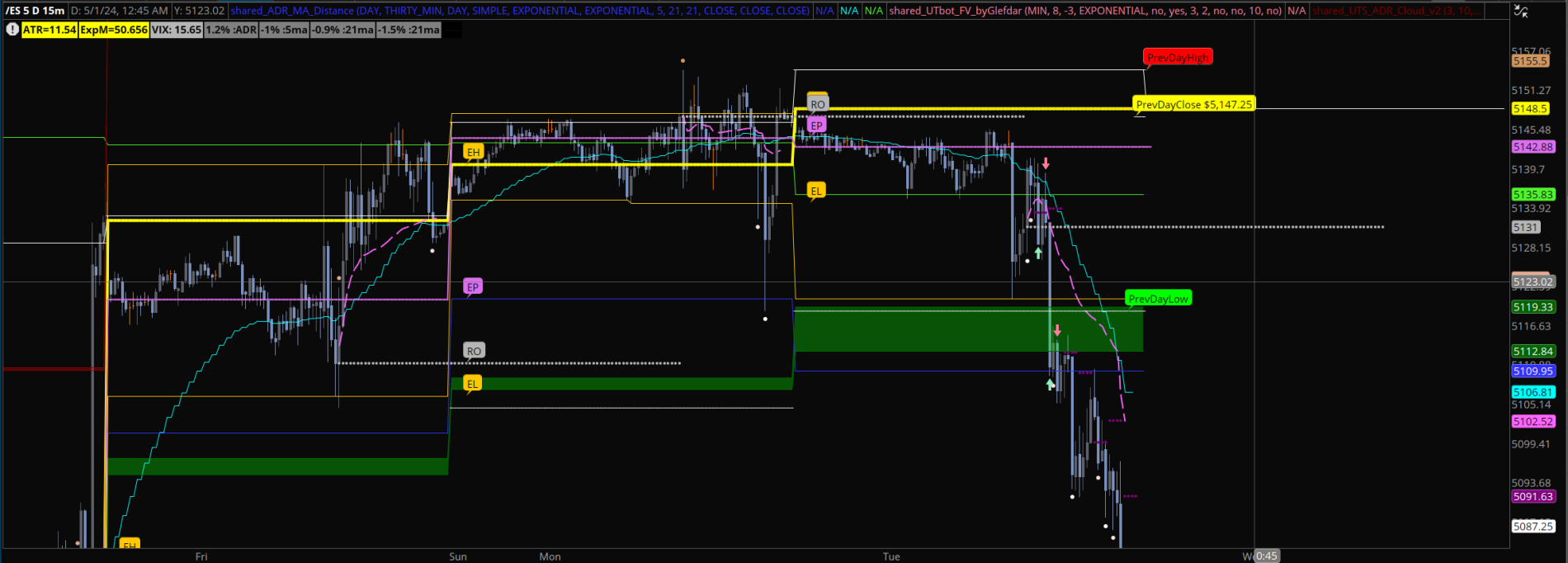Click the cyan 5106.81 price axis tag
The height and width of the screenshot is (563, 1568).
(x=1533, y=393)
